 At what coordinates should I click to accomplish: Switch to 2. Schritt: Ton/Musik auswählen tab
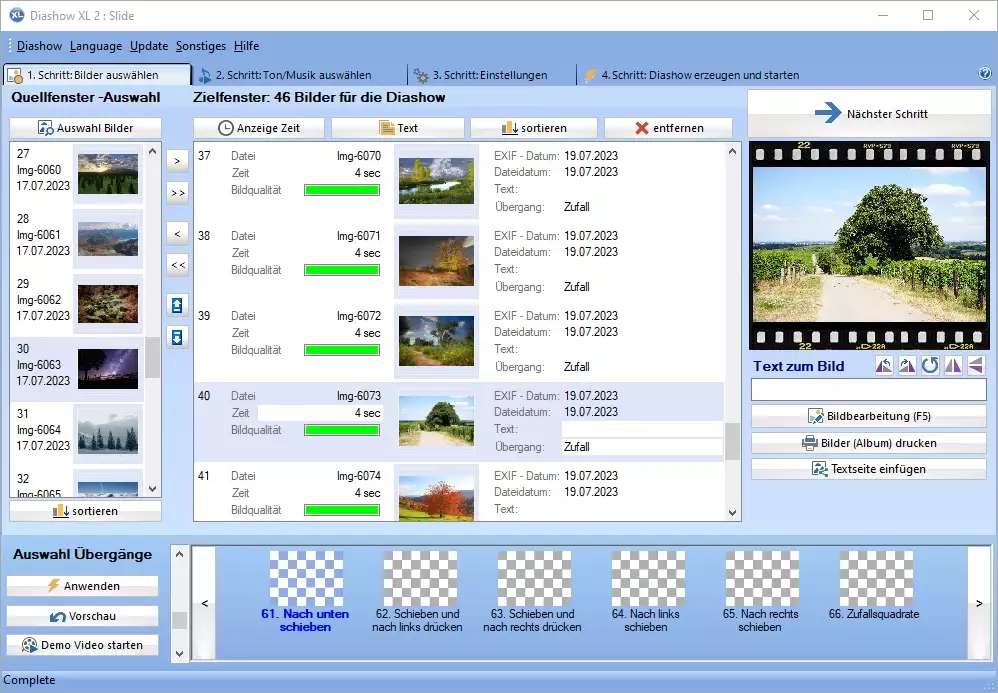point(285,75)
